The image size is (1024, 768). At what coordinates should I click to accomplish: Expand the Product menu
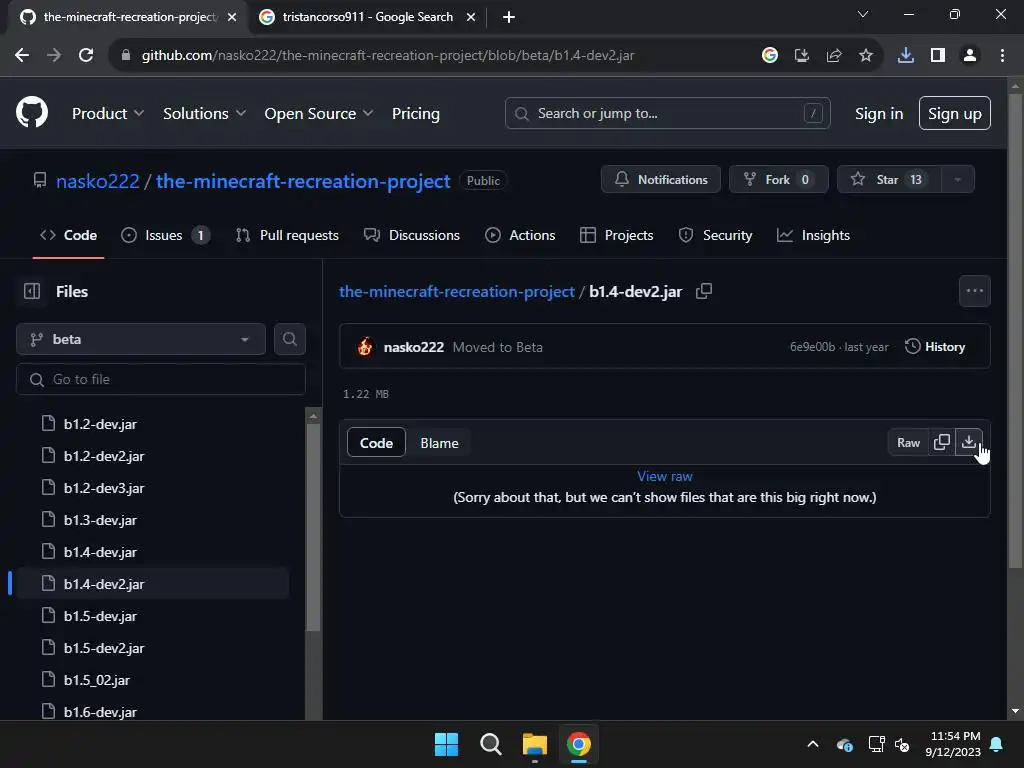(108, 113)
